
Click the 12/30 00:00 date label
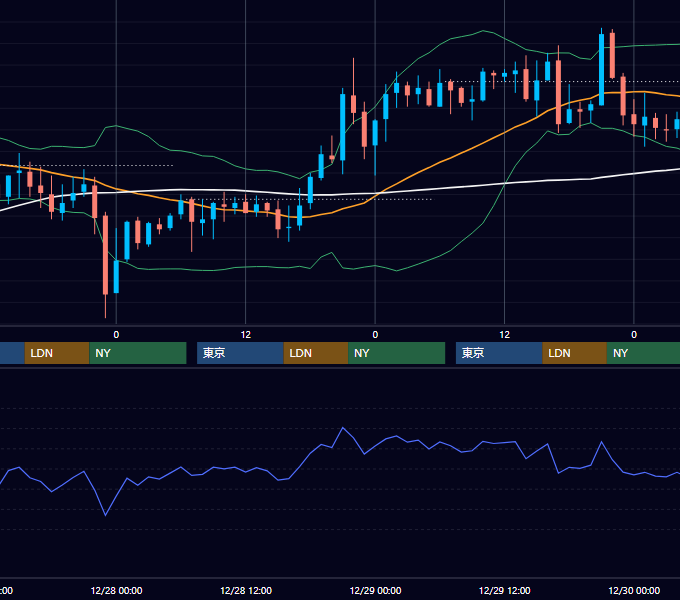(634, 590)
